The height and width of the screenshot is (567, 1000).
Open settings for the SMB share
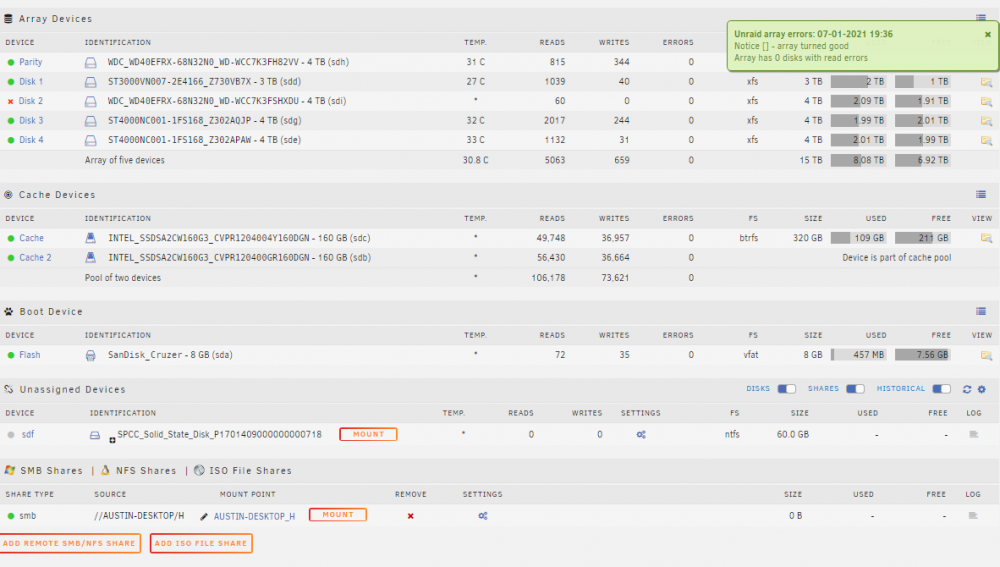coord(483,516)
